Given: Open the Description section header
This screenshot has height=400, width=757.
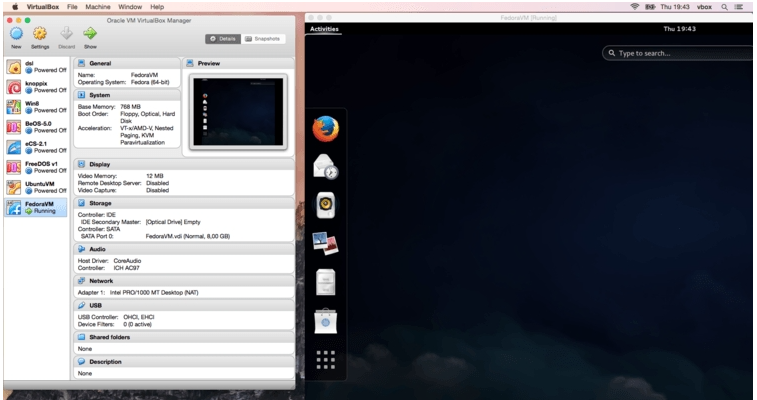Looking at the screenshot, I should 184,361.
